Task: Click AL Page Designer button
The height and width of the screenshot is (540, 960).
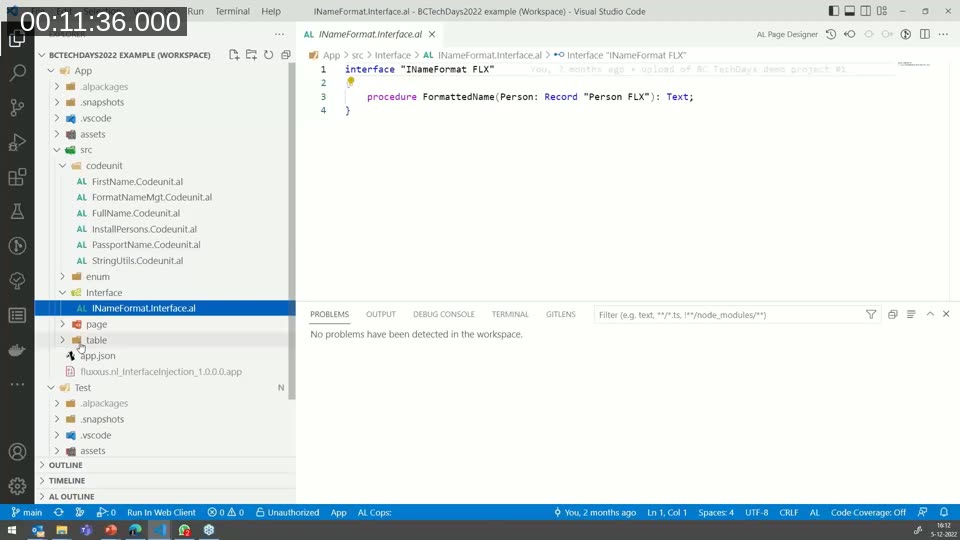Action: click(787, 34)
